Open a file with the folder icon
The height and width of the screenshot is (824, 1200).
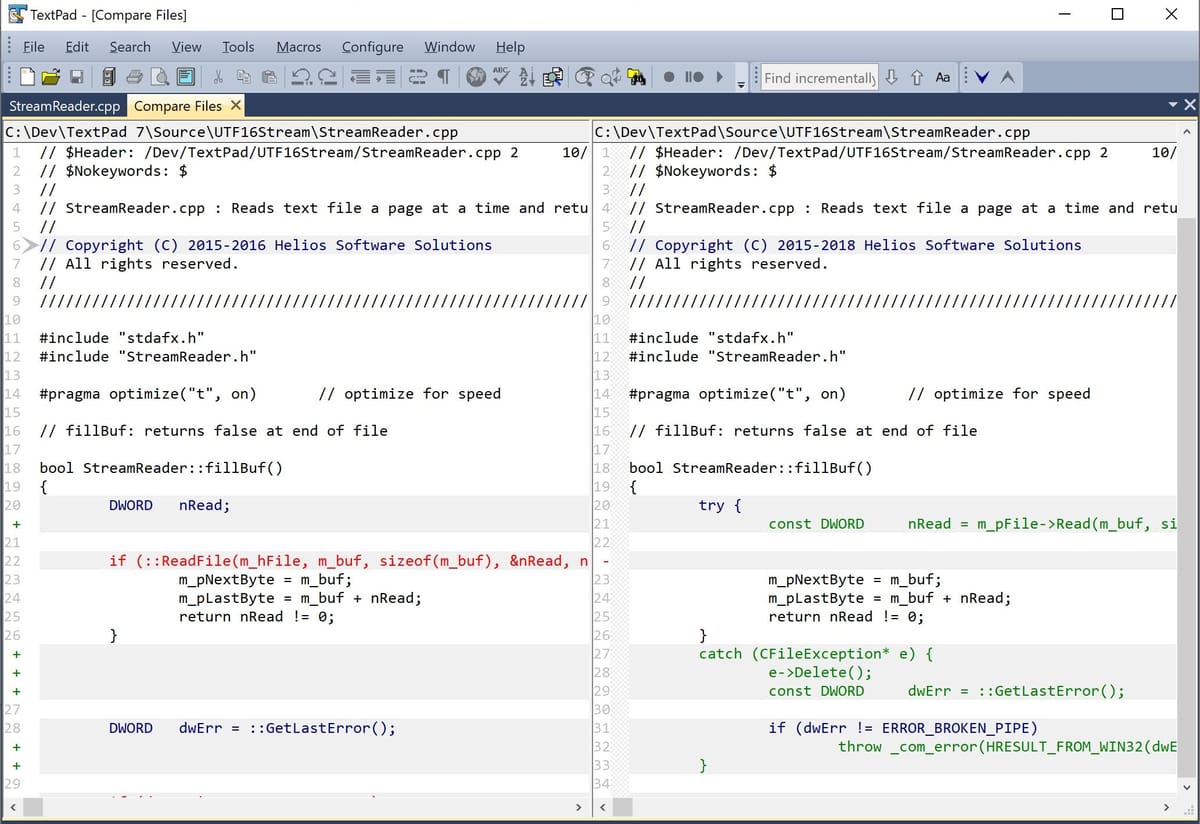(x=50, y=77)
